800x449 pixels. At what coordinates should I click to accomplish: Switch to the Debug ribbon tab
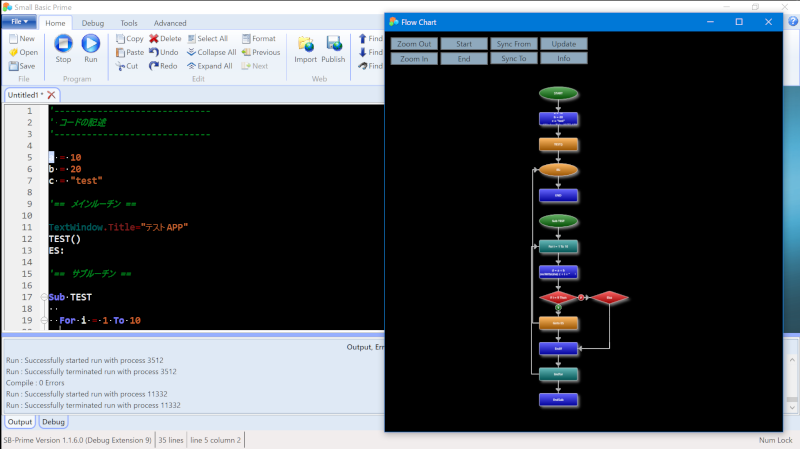click(92, 23)
